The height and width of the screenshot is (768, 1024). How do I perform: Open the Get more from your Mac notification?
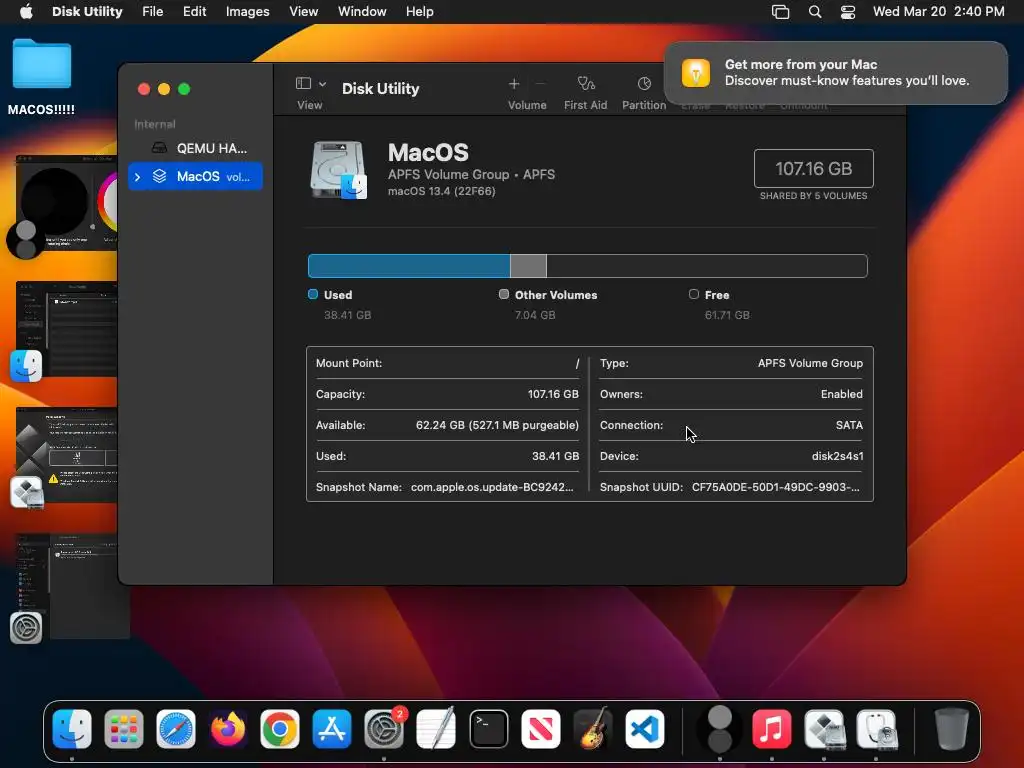(x=835, y=72)
